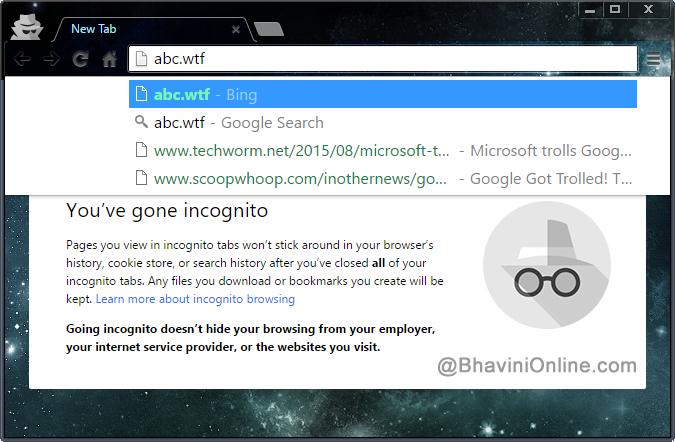This screenshot has width=675, height=442.
Task: Click the back navigation arrow
Action: (x=22, y=59)
